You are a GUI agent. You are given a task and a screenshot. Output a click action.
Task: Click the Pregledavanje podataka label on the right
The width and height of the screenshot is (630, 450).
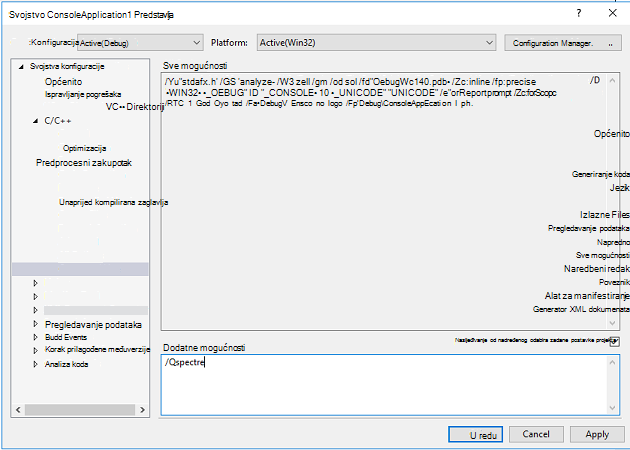click(x=589, y=228)
